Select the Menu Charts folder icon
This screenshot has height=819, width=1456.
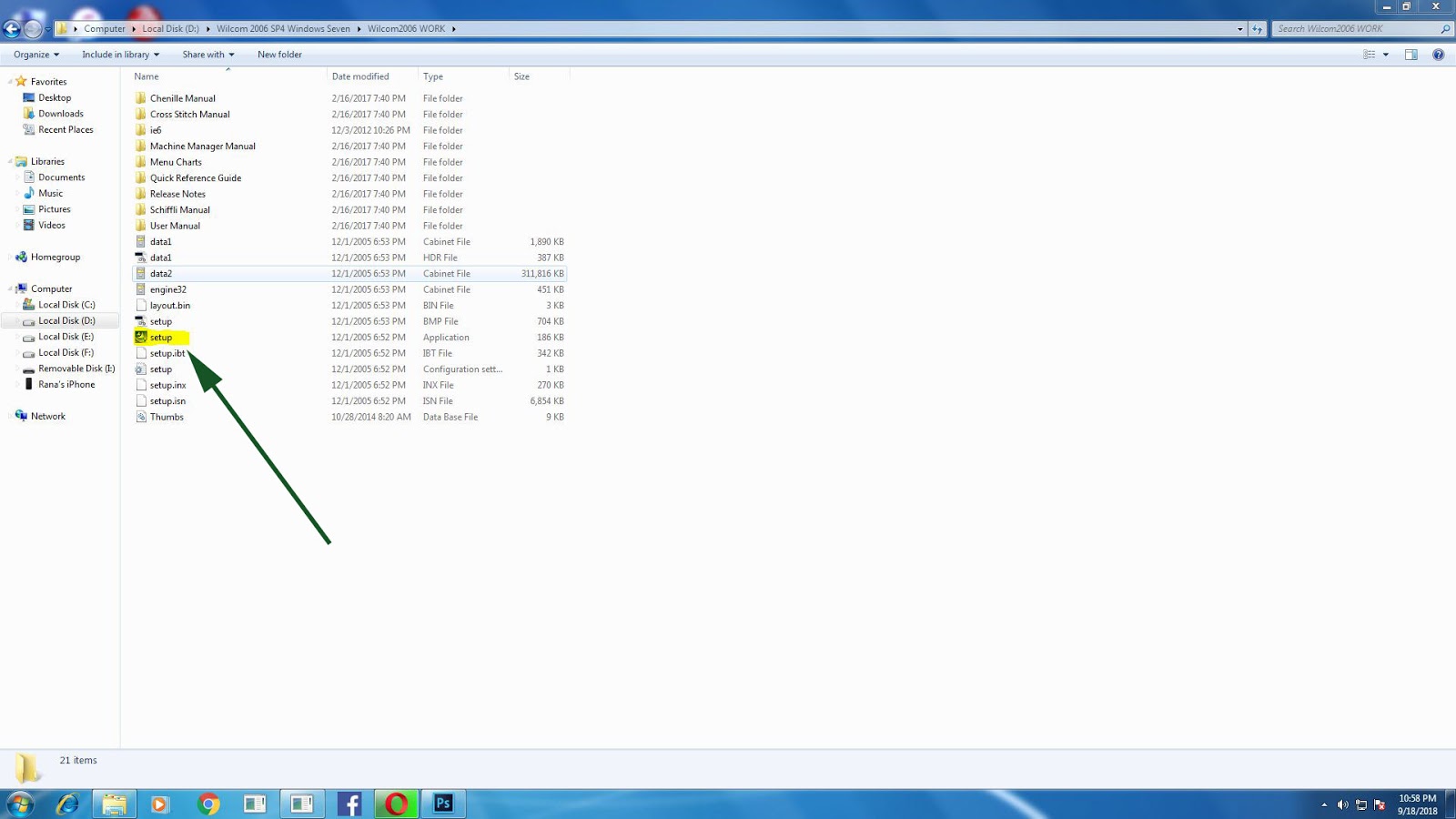pos(141,162)
